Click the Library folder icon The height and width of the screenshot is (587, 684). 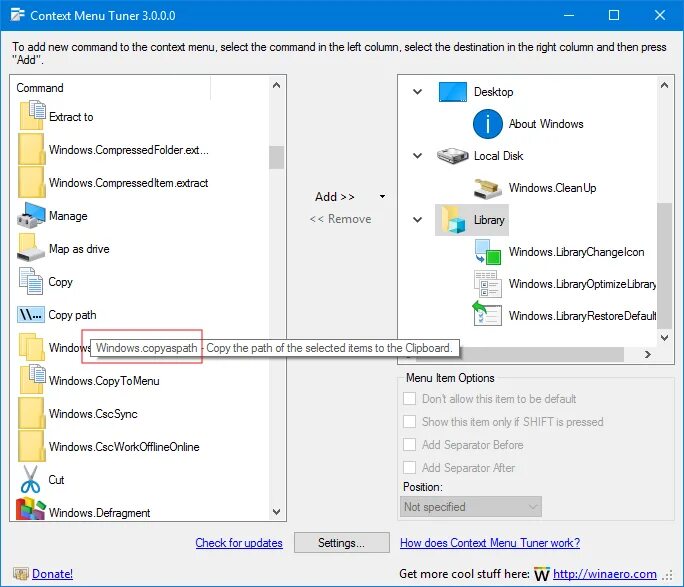pyautogui.click(x=453, y=220)
